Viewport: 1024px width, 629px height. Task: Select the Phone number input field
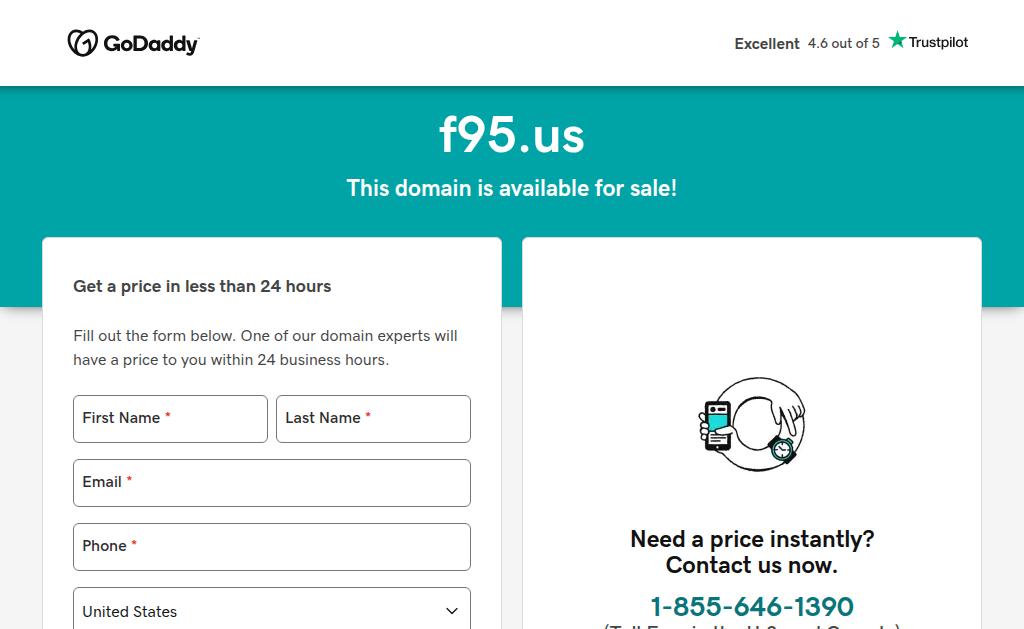point(272,547)
